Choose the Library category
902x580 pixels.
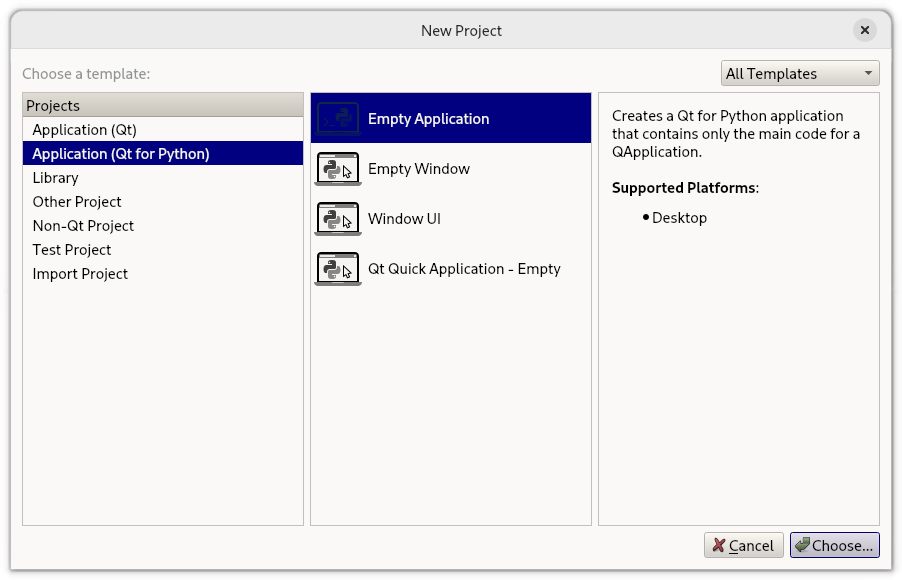point(163,178)
